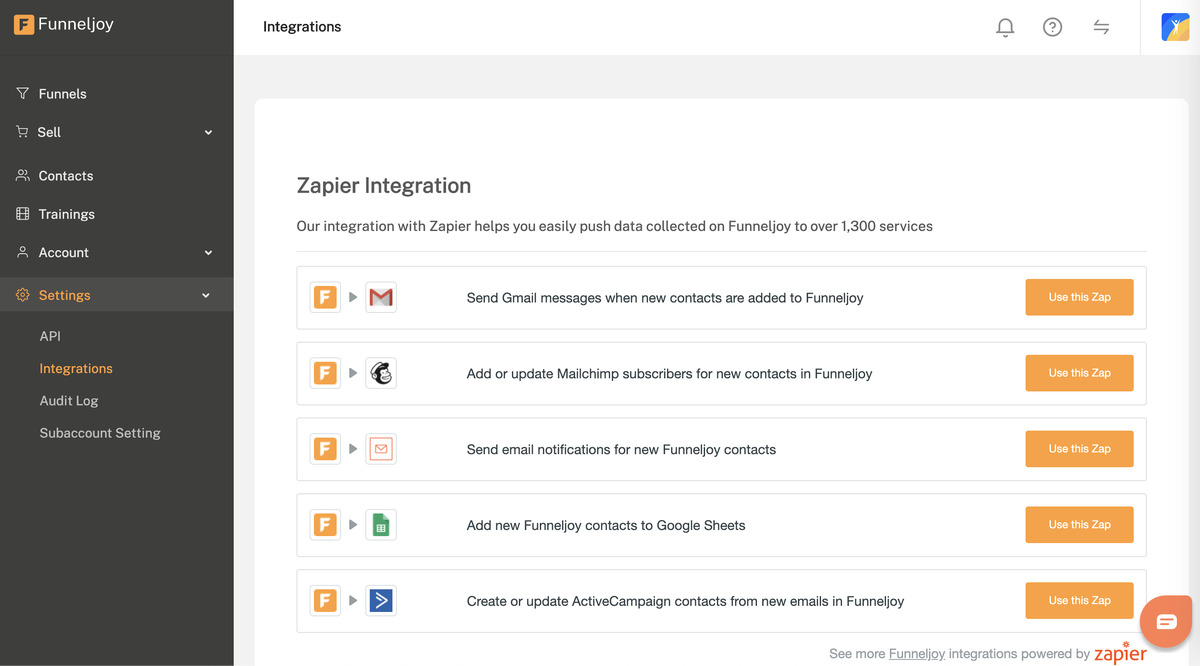Expand the Account menu chevron
The image size is (1200, 666).
[208, 253]
